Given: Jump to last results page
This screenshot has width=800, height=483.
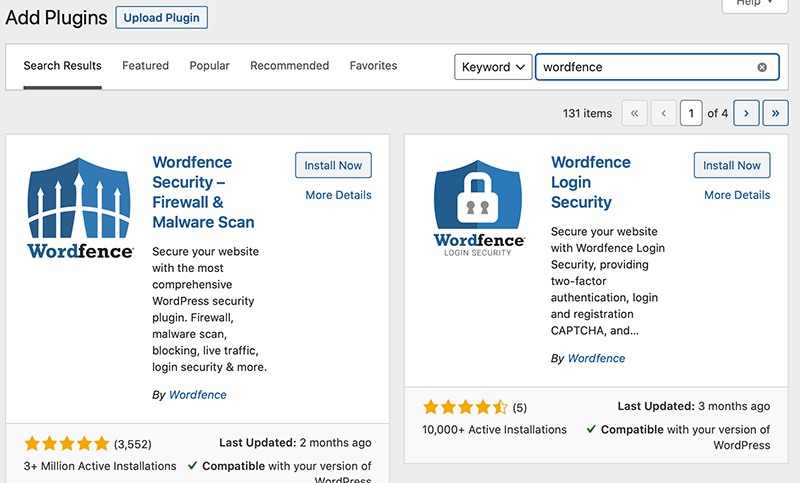Looking at the screenshot, I should [x=776, y=113].
